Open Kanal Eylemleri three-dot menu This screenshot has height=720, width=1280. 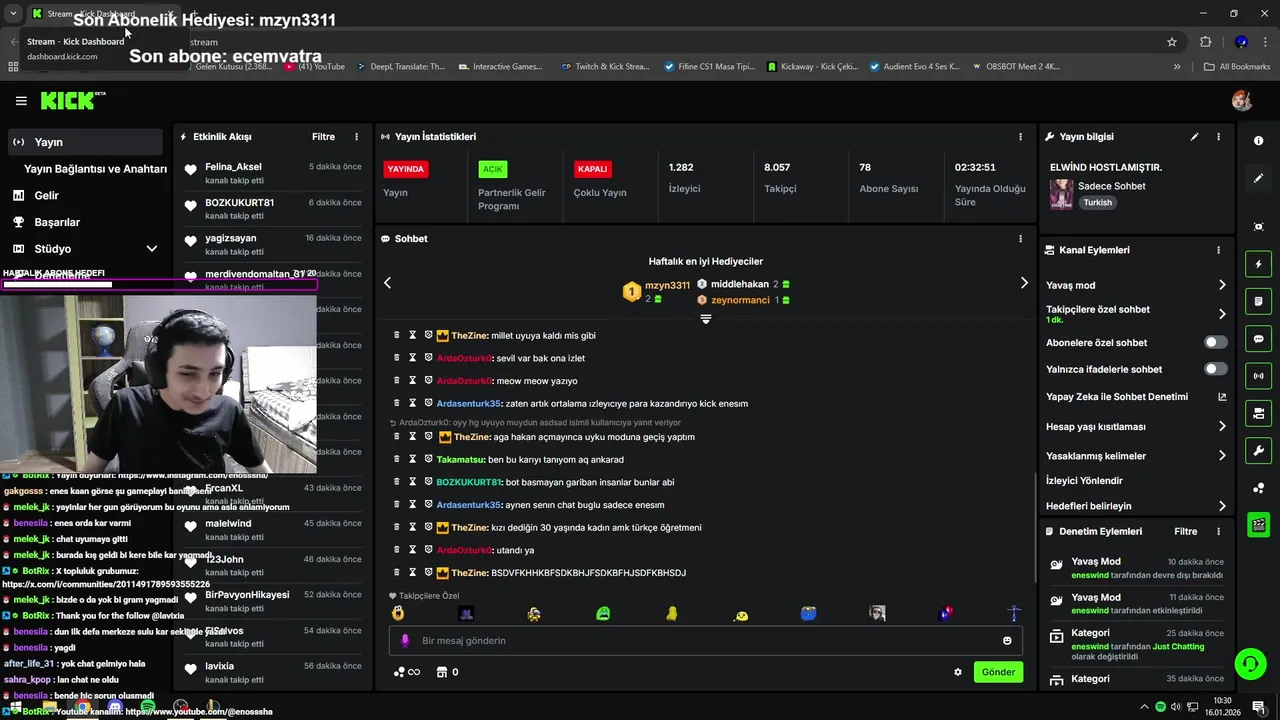1218,250
